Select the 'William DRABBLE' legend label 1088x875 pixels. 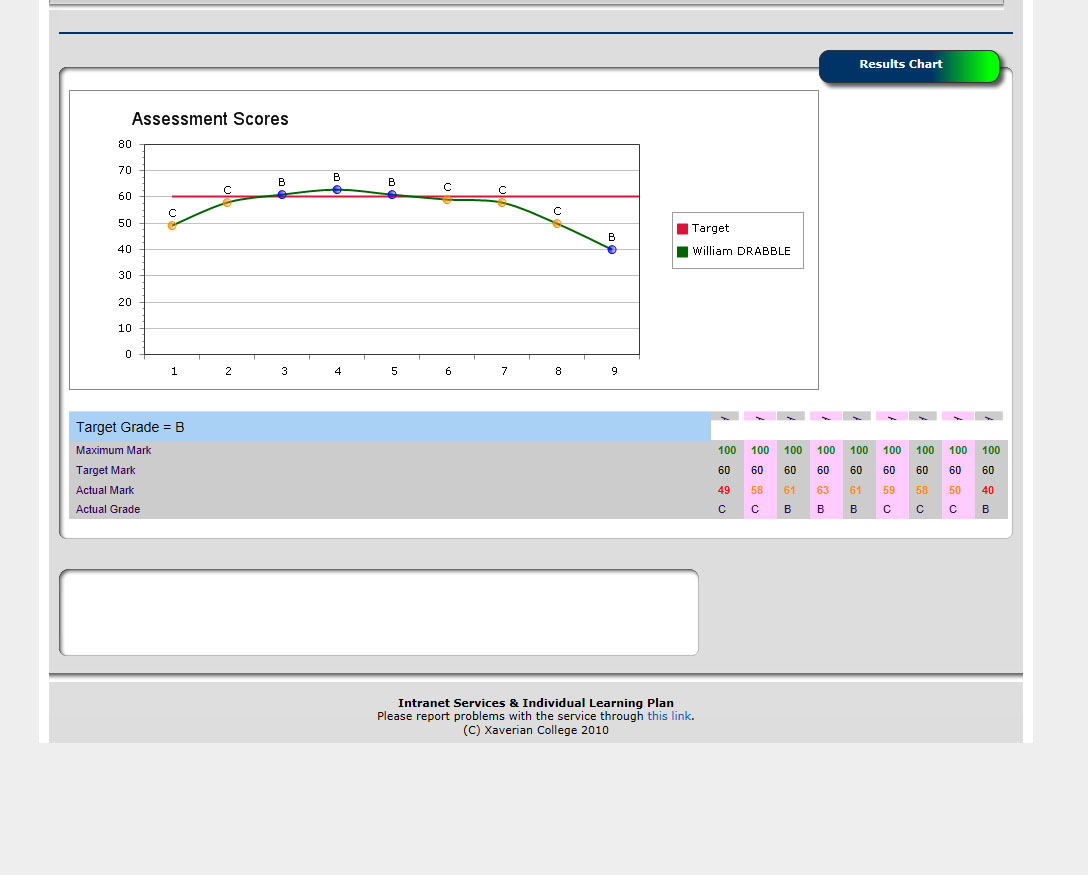coord(741,250)
